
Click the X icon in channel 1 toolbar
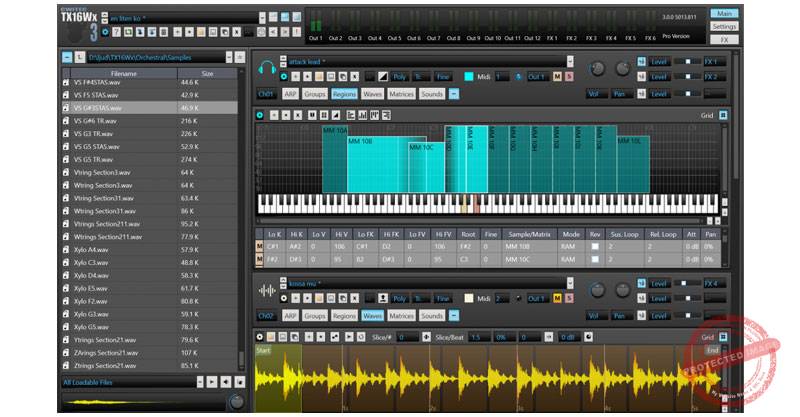point(355,77)
